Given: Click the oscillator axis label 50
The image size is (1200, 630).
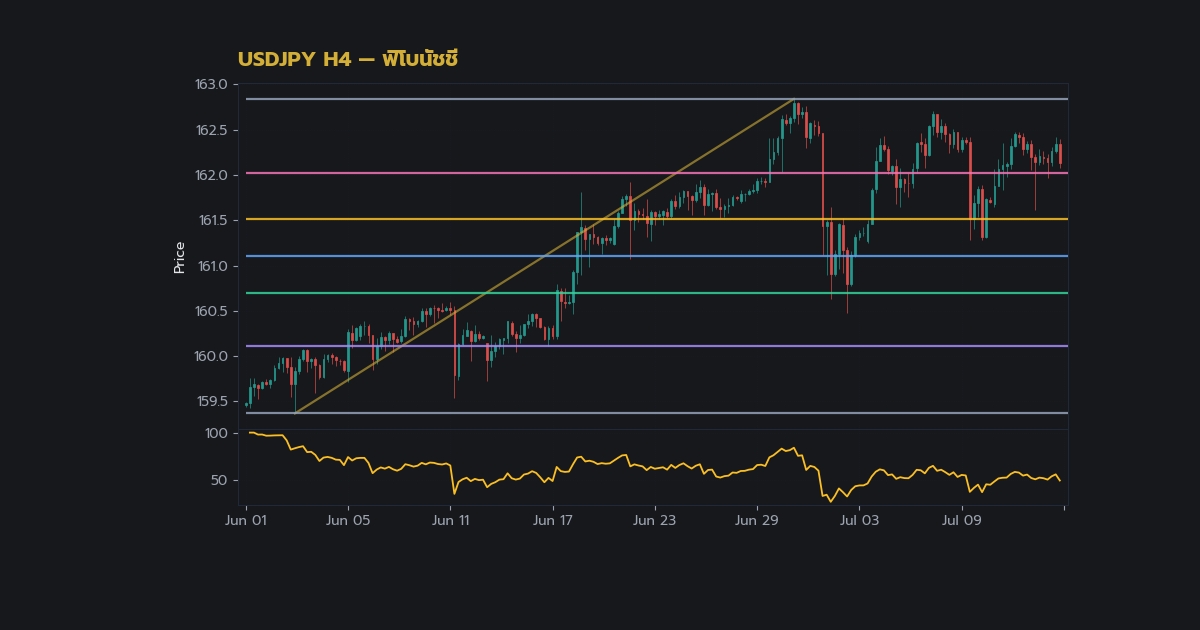Looking at the screenshot, I should (218, 480).
